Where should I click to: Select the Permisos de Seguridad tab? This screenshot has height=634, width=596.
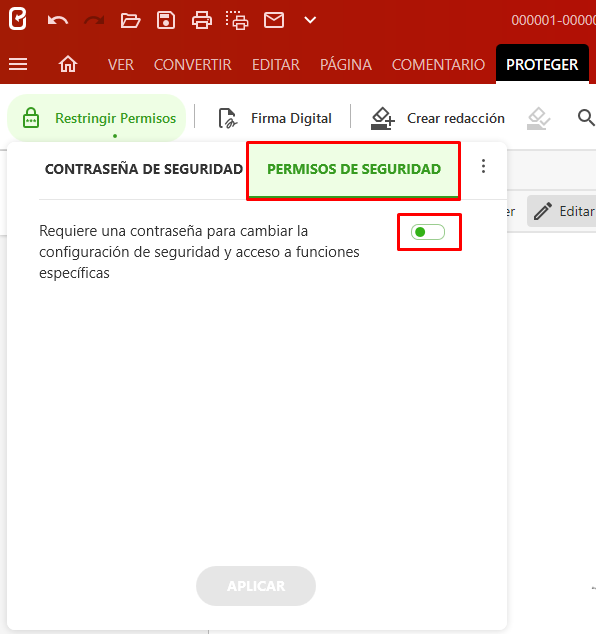click(354, 170)
